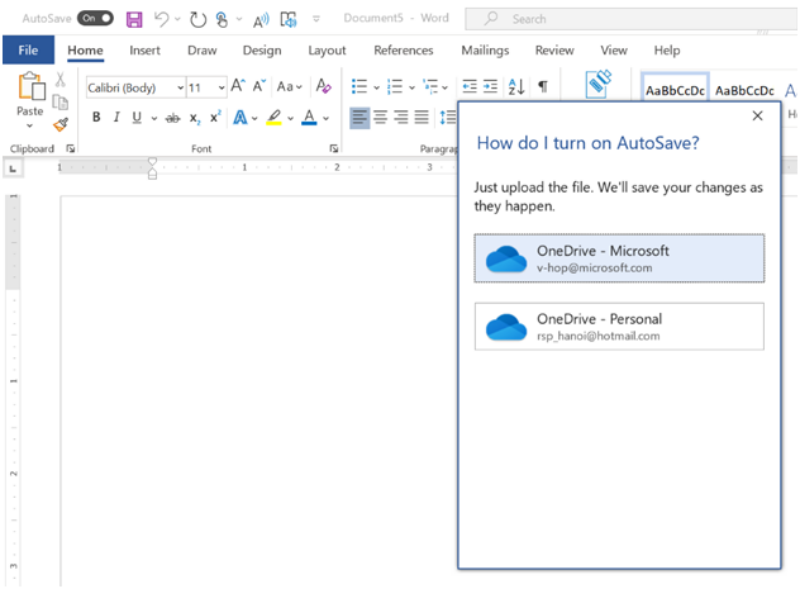Open the font size dropdown showing 11
800x589 pixels.
pos(220,88)
